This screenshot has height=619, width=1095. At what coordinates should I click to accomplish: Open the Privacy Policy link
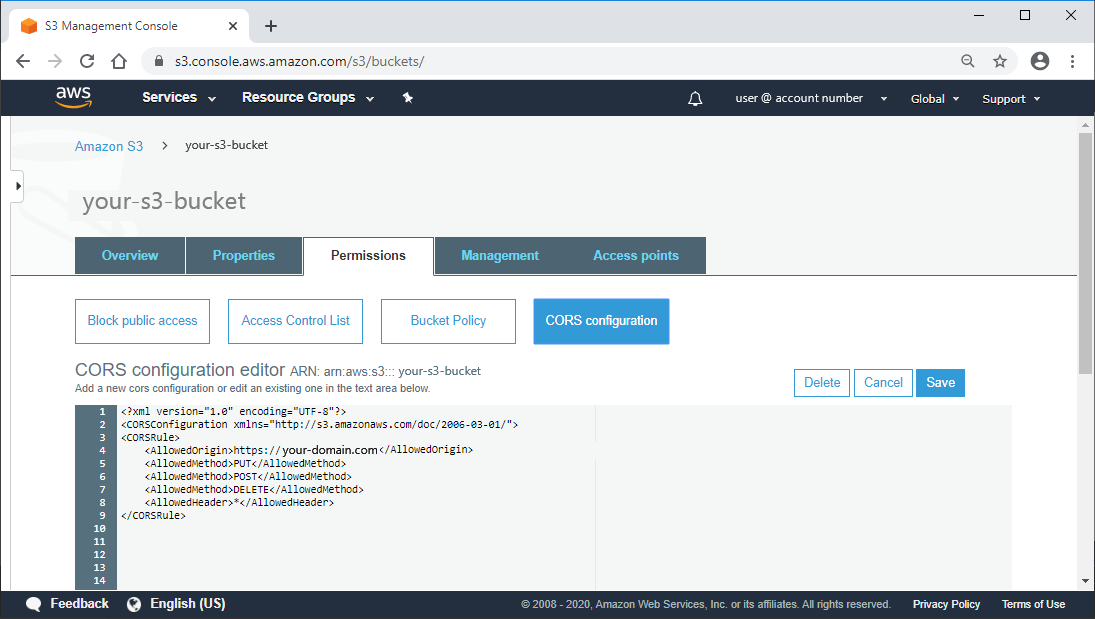pyautogui.click(x=946, y=604)
